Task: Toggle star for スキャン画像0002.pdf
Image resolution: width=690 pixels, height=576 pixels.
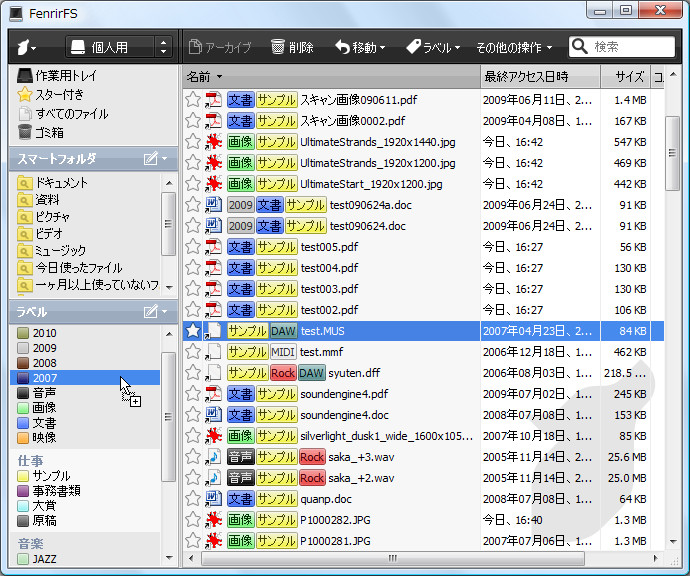Action: pyautogui.click(x=193, y=120)
